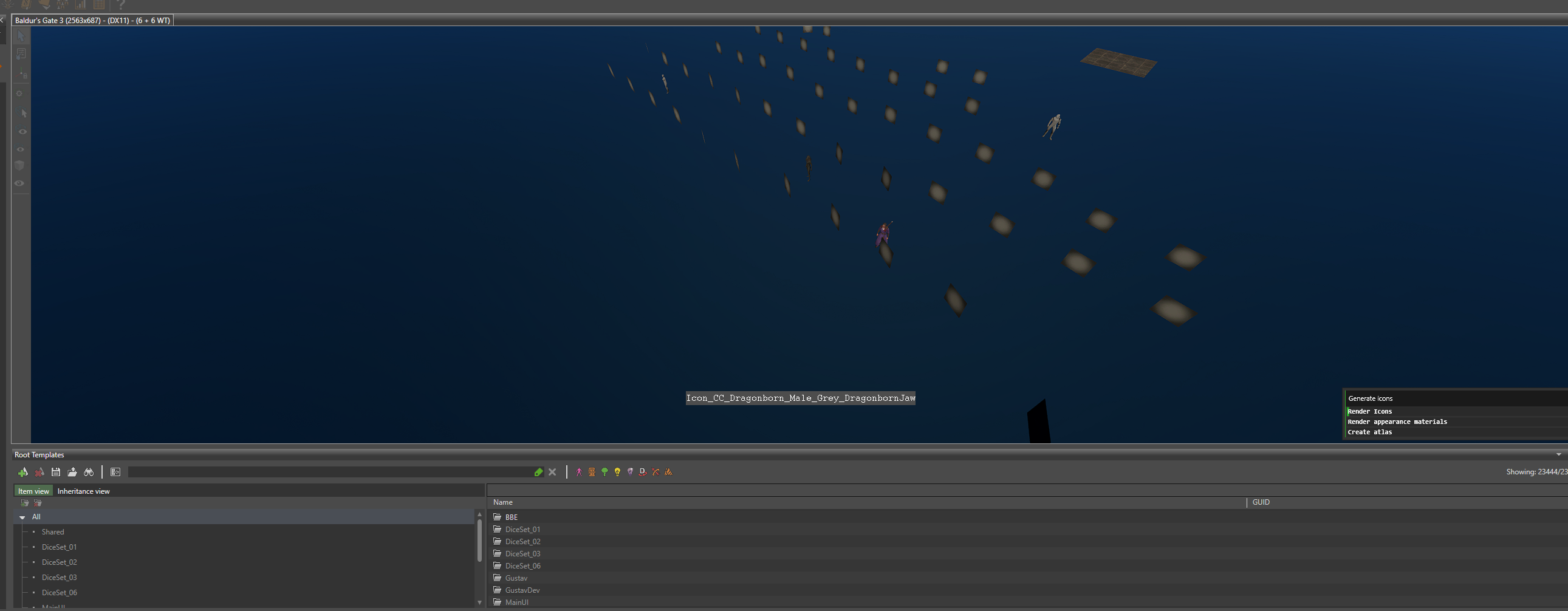This screenshot has width=1568, height=611.
Task: Select DiceSet_06 in the left tree
Action: 59,593
